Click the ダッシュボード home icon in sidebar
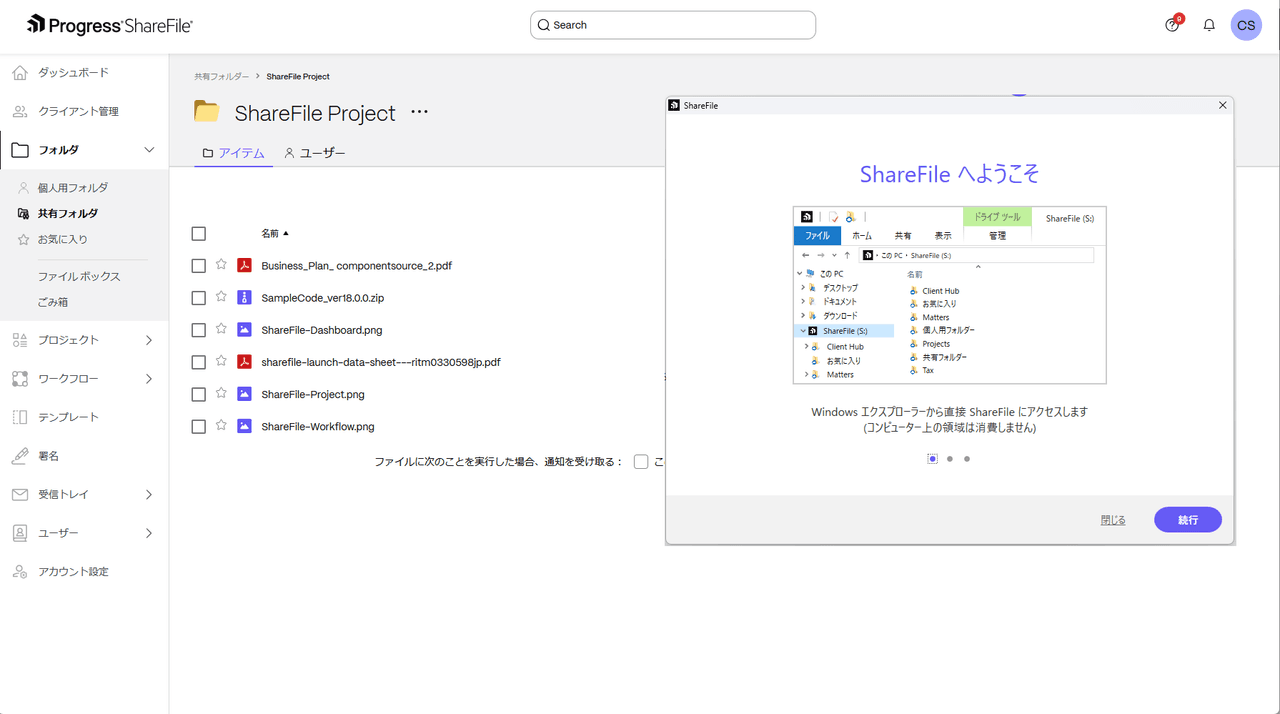1280x714 pixels. point(20,72)
